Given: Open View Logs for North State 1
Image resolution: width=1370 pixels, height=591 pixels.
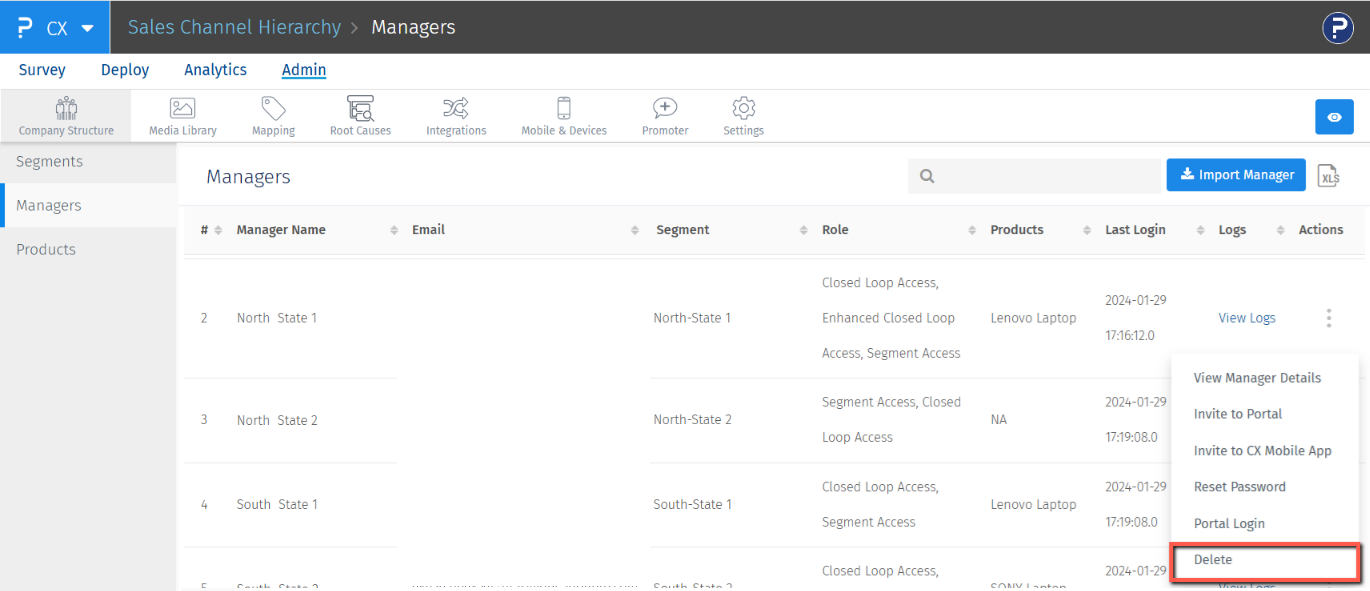Looking at the screenshot, I should click(1246, 318).
